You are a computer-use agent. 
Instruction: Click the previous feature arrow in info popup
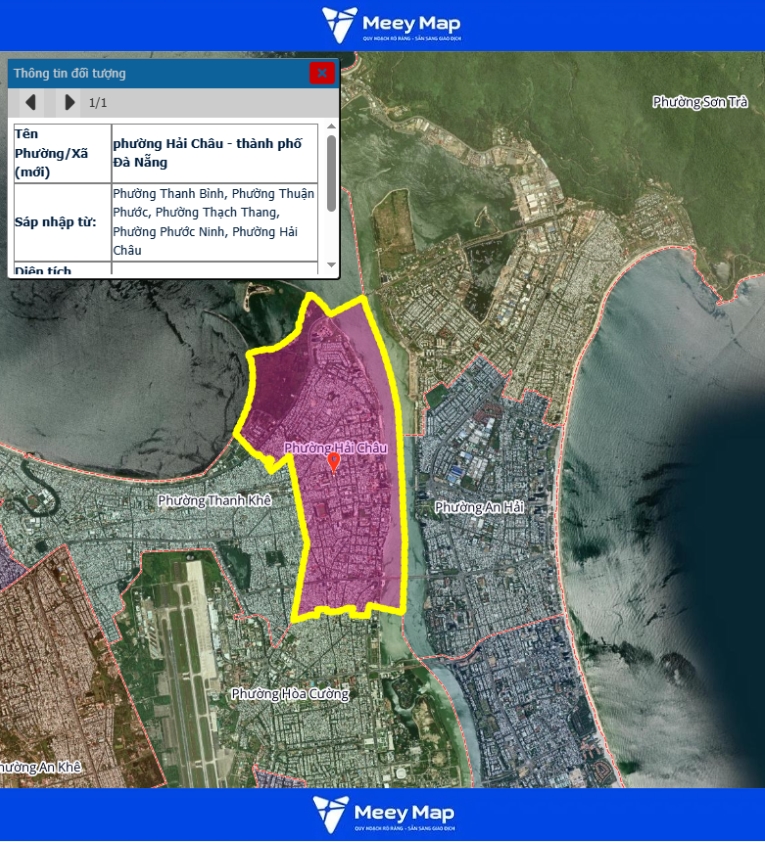pos(30,102)
